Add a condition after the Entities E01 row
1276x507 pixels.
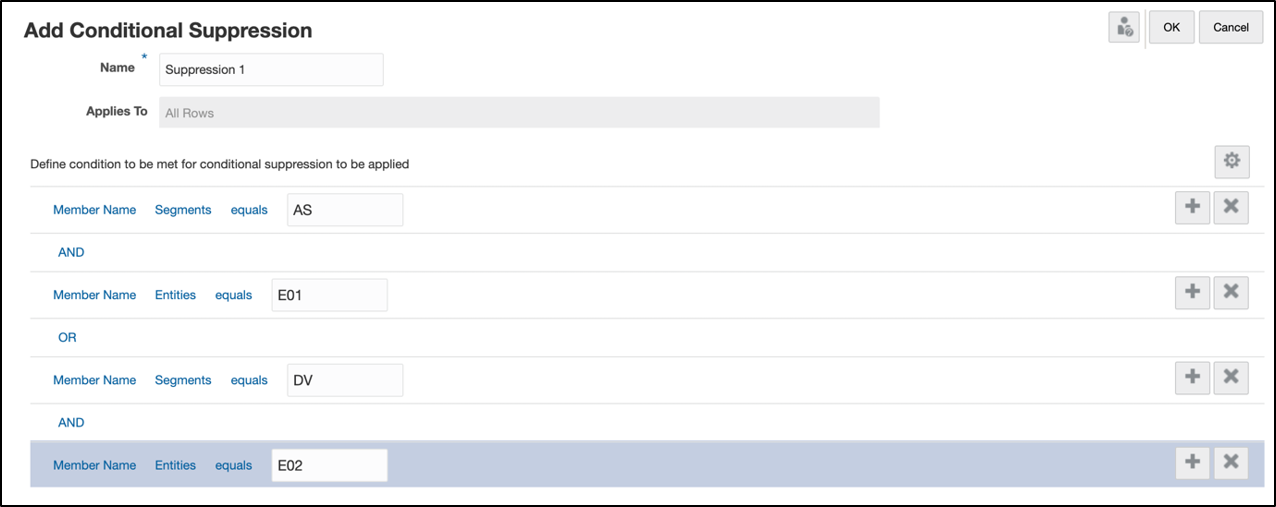1192,292
